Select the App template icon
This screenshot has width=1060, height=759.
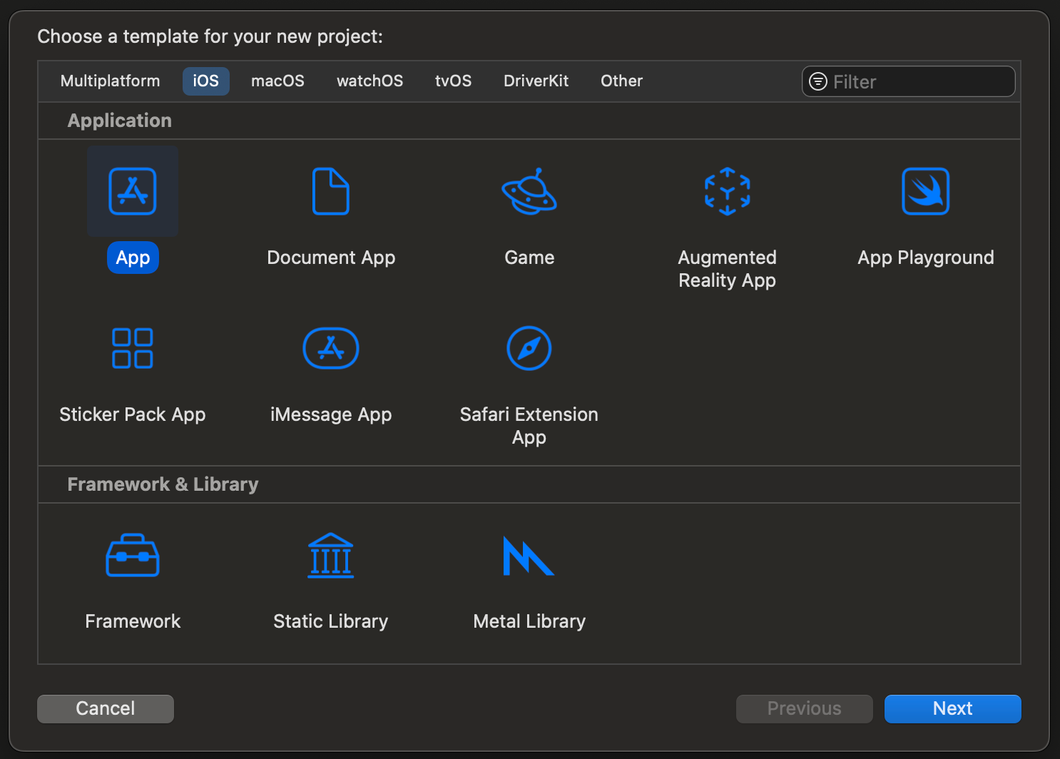(133, 191)
